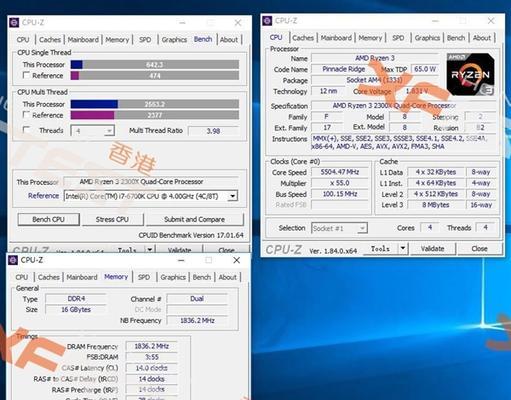The height and width of the screenshot is (400, 511).
Task: Minimize the CPU tab CPU-Z window
Action: (435, 21)
